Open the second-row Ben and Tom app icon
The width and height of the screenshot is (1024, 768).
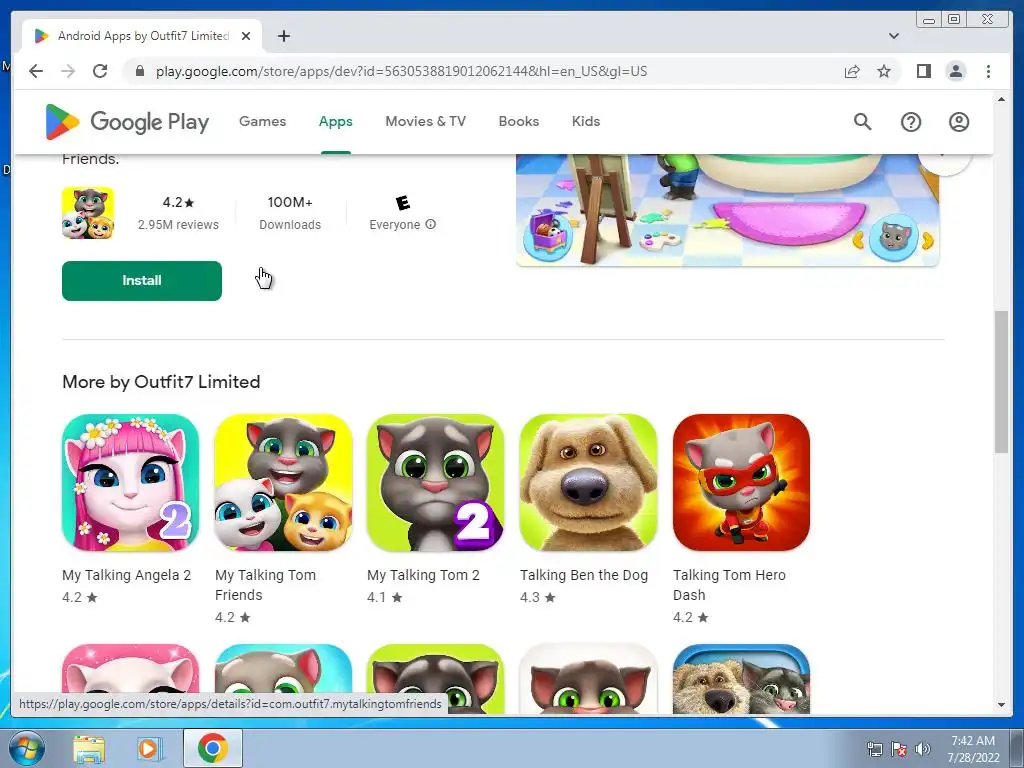tap(741, 679)
